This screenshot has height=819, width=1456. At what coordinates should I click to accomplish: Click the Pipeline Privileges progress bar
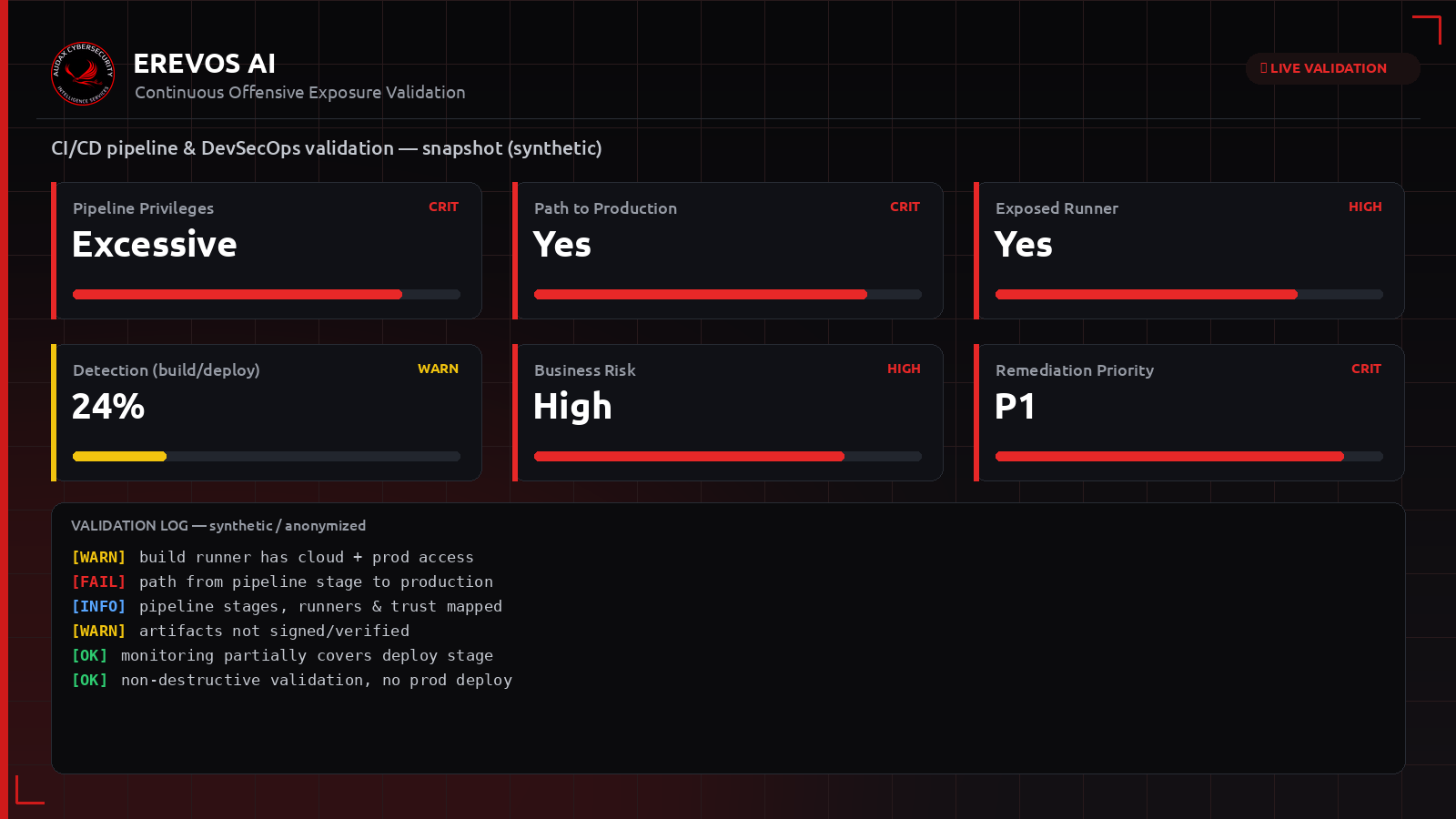click(267, 295)
